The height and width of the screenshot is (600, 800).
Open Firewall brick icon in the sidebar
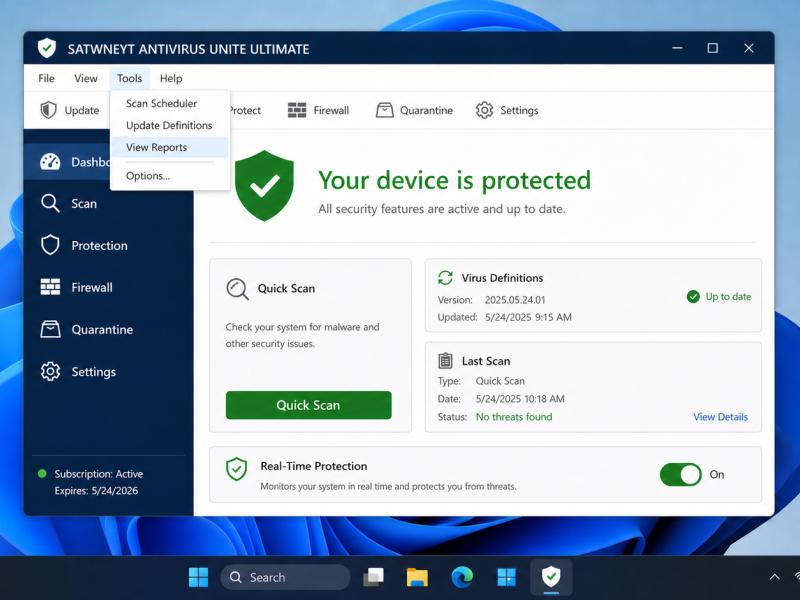click(51, 287)
